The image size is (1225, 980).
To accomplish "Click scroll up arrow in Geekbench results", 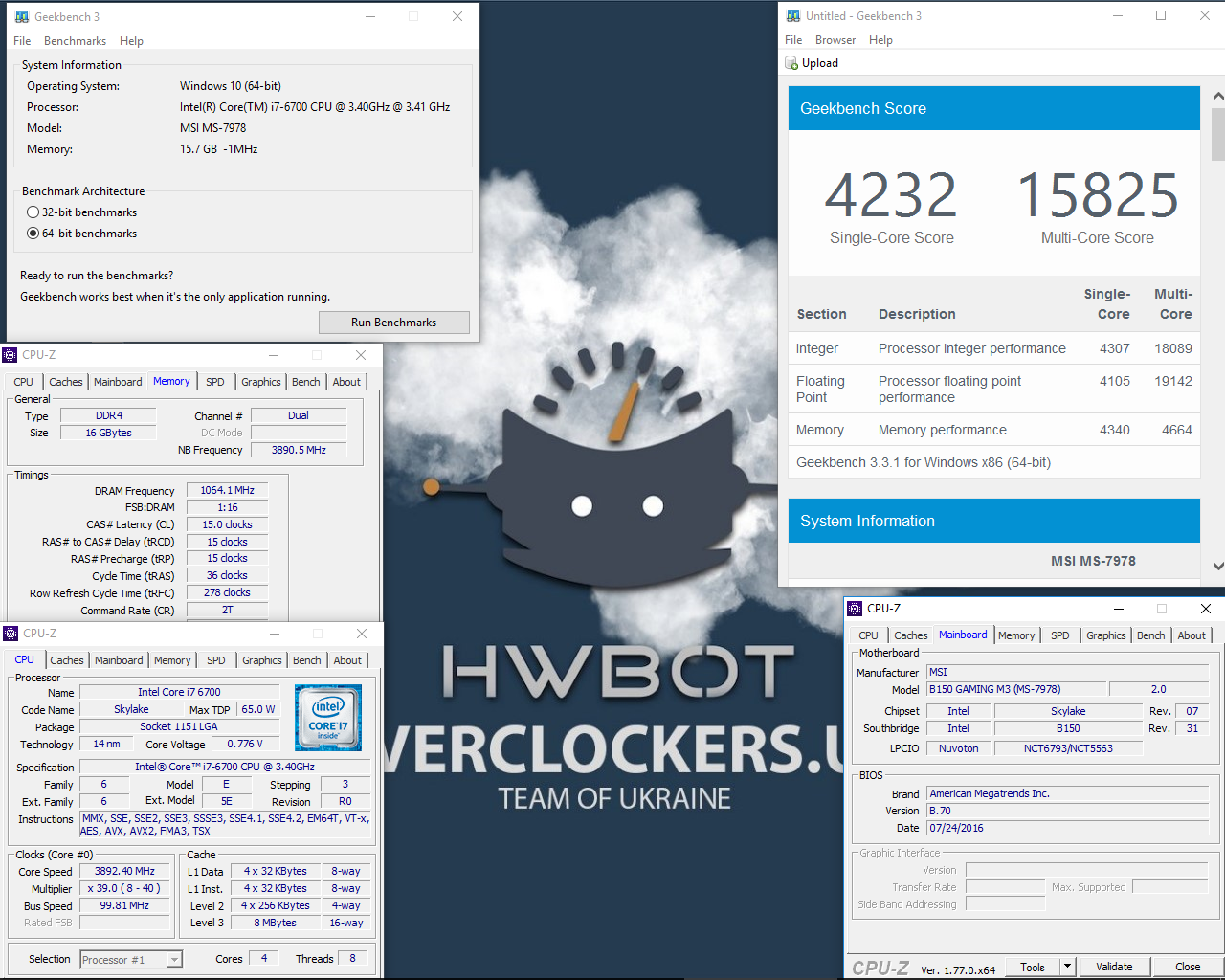I will (x=1217, y=97).
